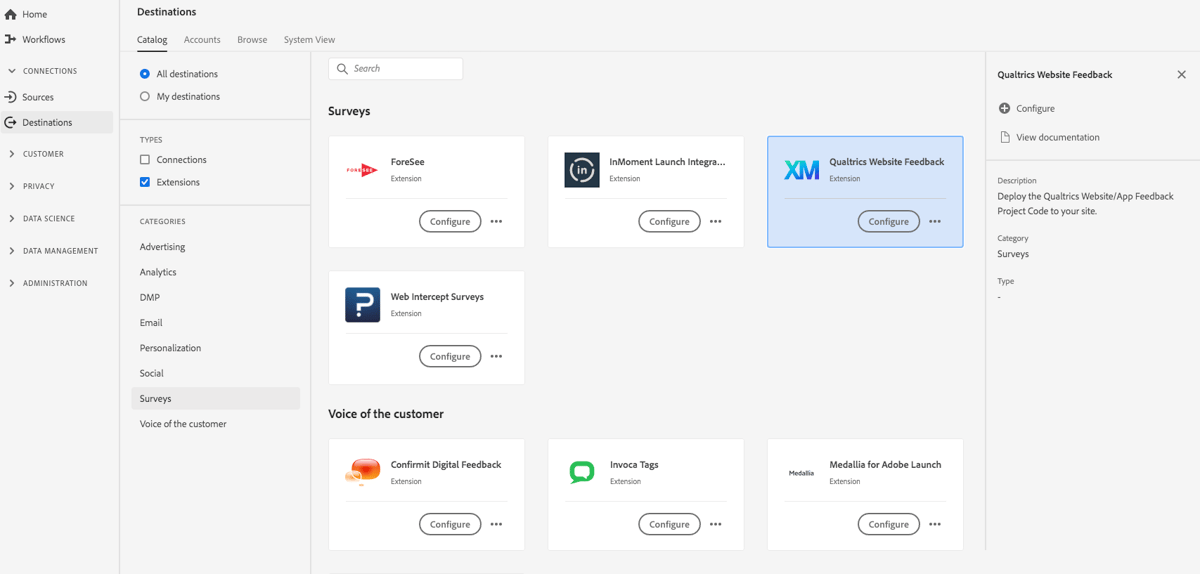Click the plus icon beside Configure in panel
The height and width of the screenshot is (574, 1200).
[x=1005, y=108]
